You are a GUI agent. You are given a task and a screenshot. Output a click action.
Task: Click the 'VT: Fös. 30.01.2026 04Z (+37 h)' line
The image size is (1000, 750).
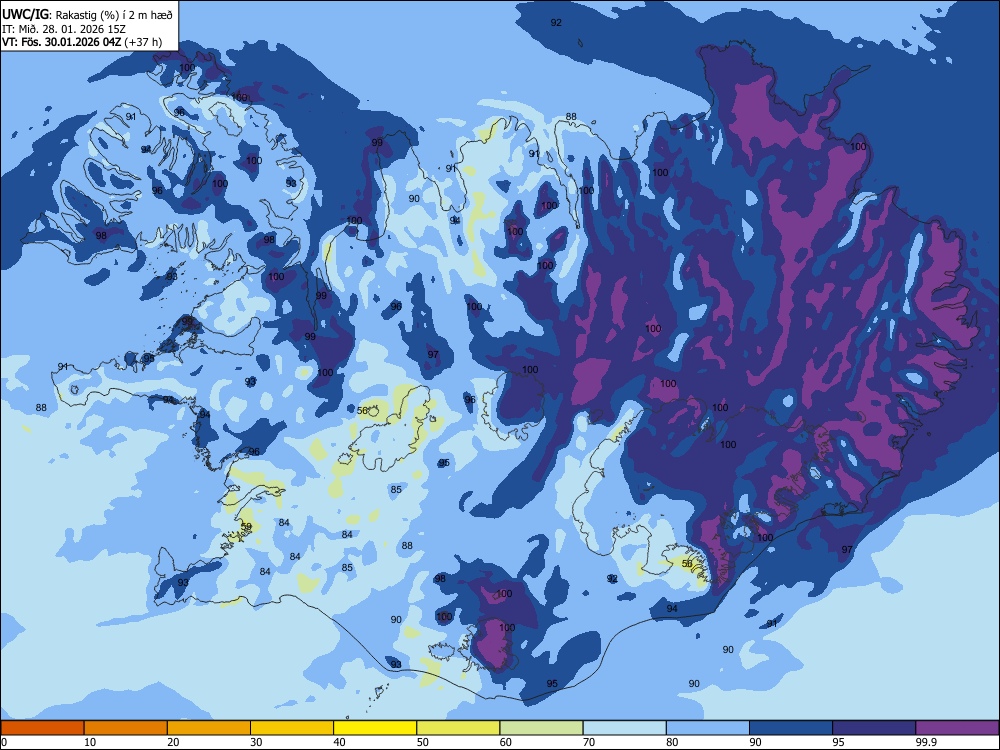click(x=82, y=42)
